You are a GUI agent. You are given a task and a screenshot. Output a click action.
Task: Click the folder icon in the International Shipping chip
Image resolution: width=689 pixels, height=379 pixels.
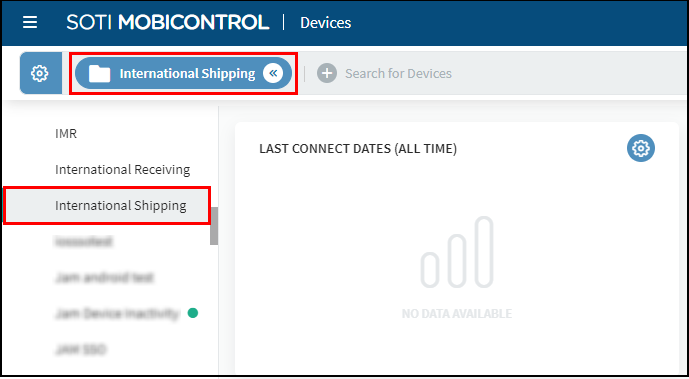[x=100, y=73]
